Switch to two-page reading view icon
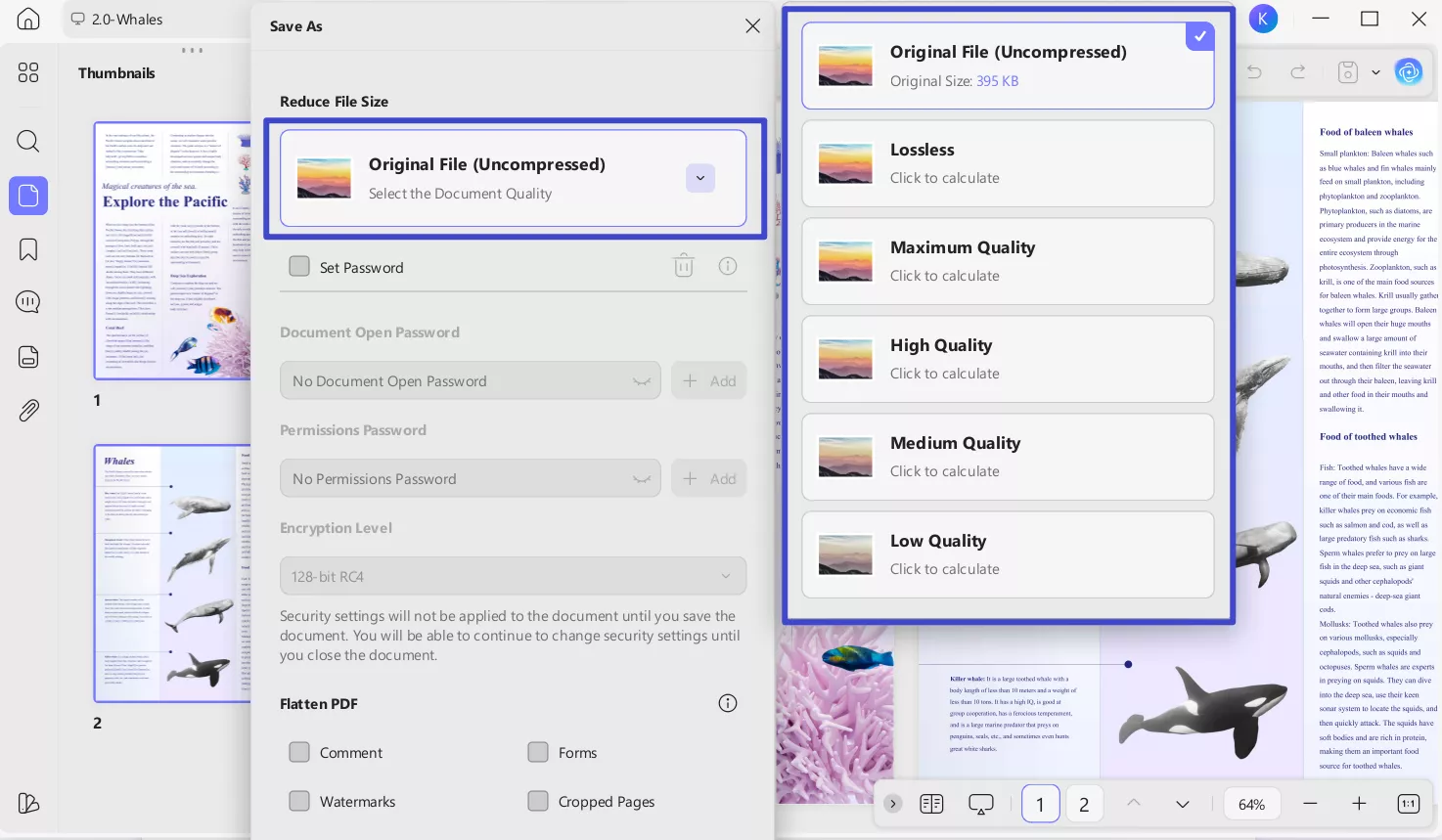The height and width of the screenshot is (840, 1442). click(x=931, y=804)
